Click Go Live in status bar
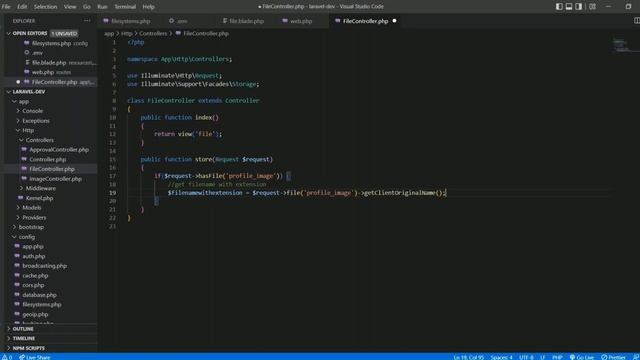 [x=581, y=357]
